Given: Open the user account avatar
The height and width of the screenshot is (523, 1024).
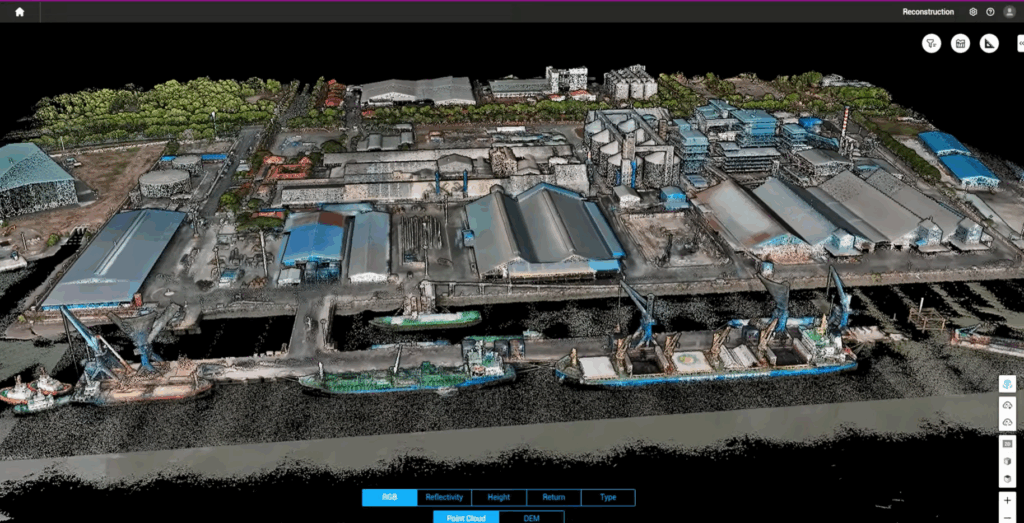Looking at the screenshot, I should click(x=1008, y=12).
